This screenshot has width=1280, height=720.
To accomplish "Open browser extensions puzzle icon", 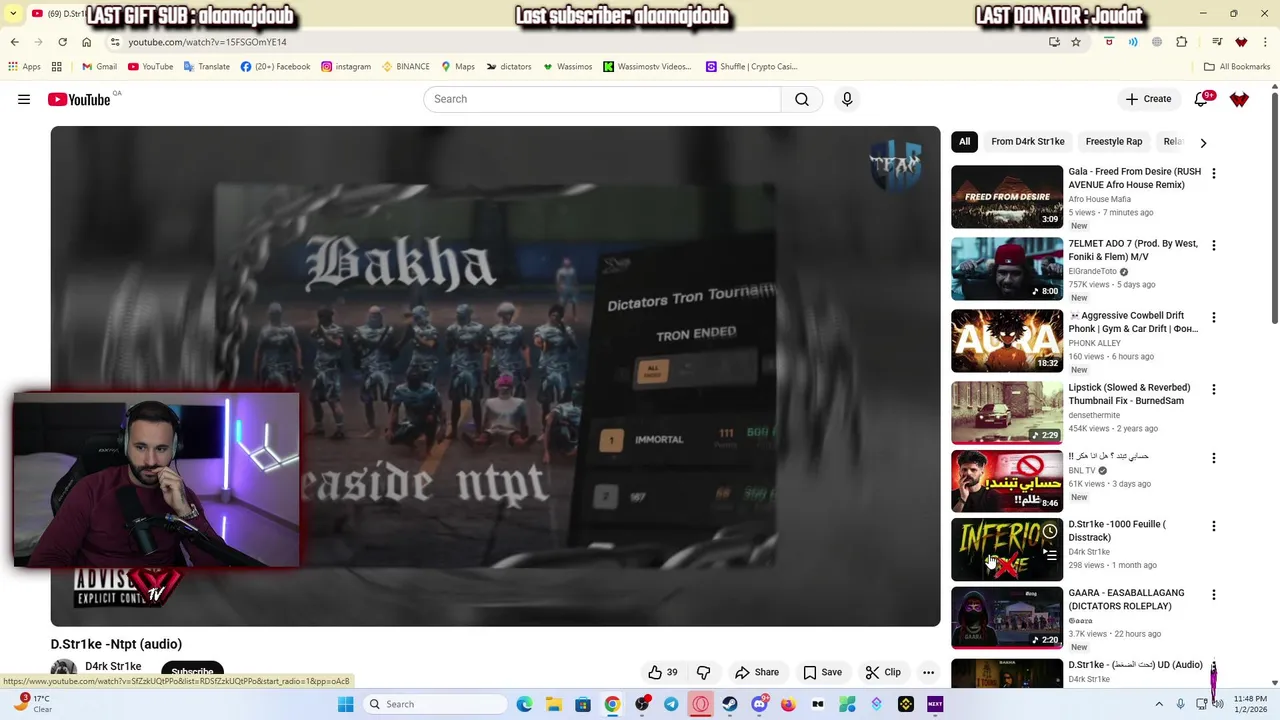I will pyautogui.click(x=1182, y=42).
